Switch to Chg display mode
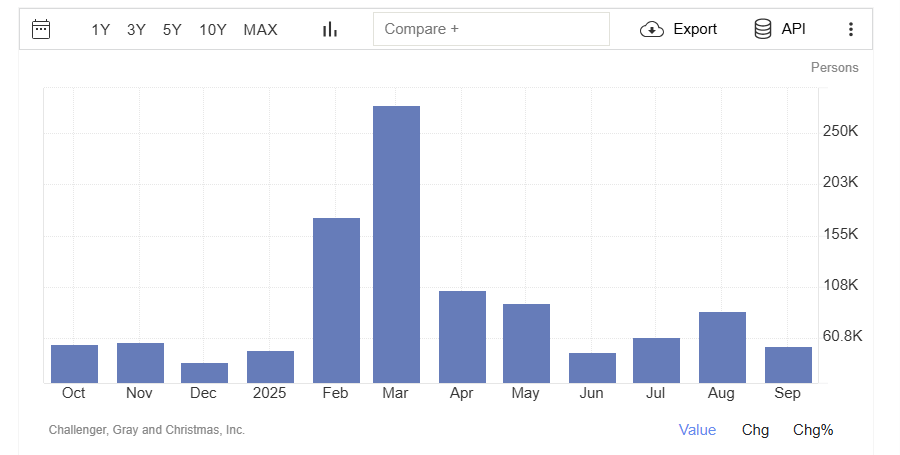The image size is (900, 455). [755, 430]
